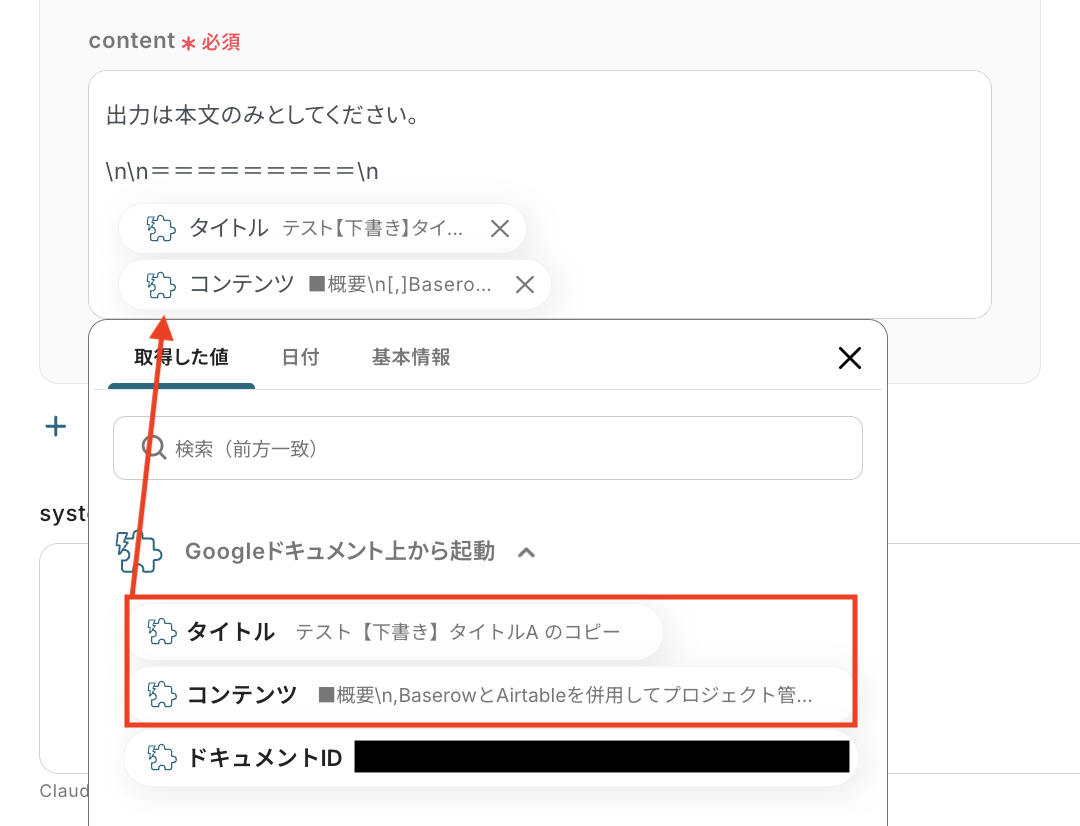Remove the コンテンツ variable chip
Viewport: 1080px width, 826px height.
click(524, 284)
